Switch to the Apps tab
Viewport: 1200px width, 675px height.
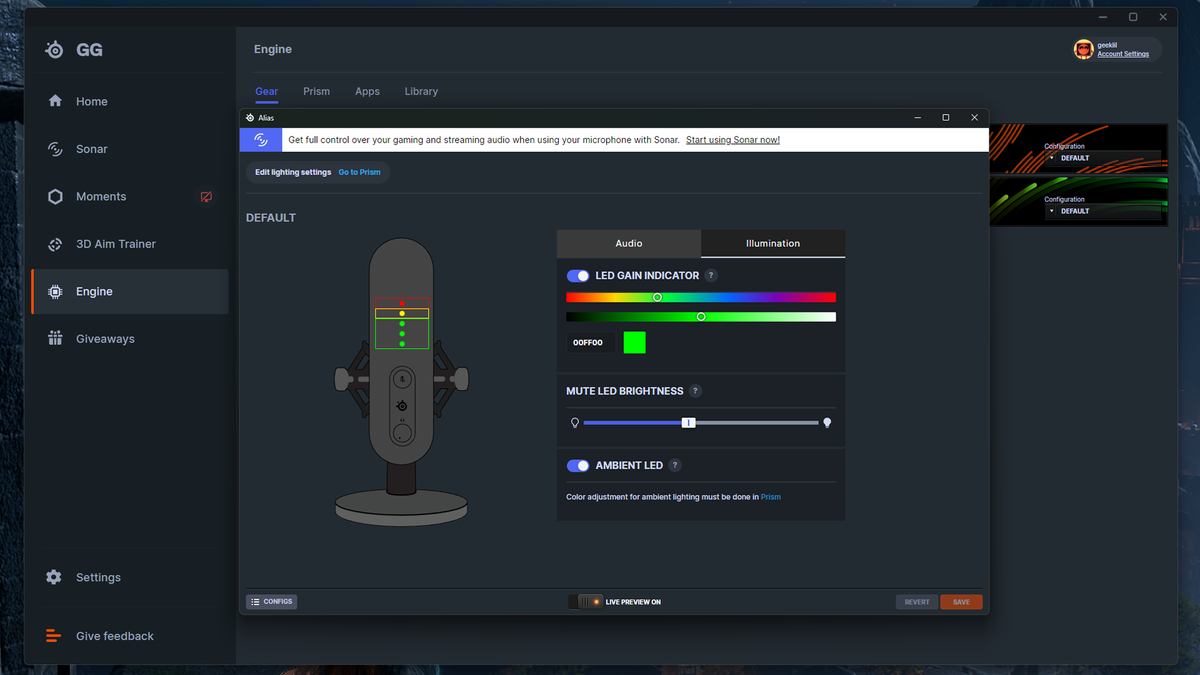pos(367,91)
